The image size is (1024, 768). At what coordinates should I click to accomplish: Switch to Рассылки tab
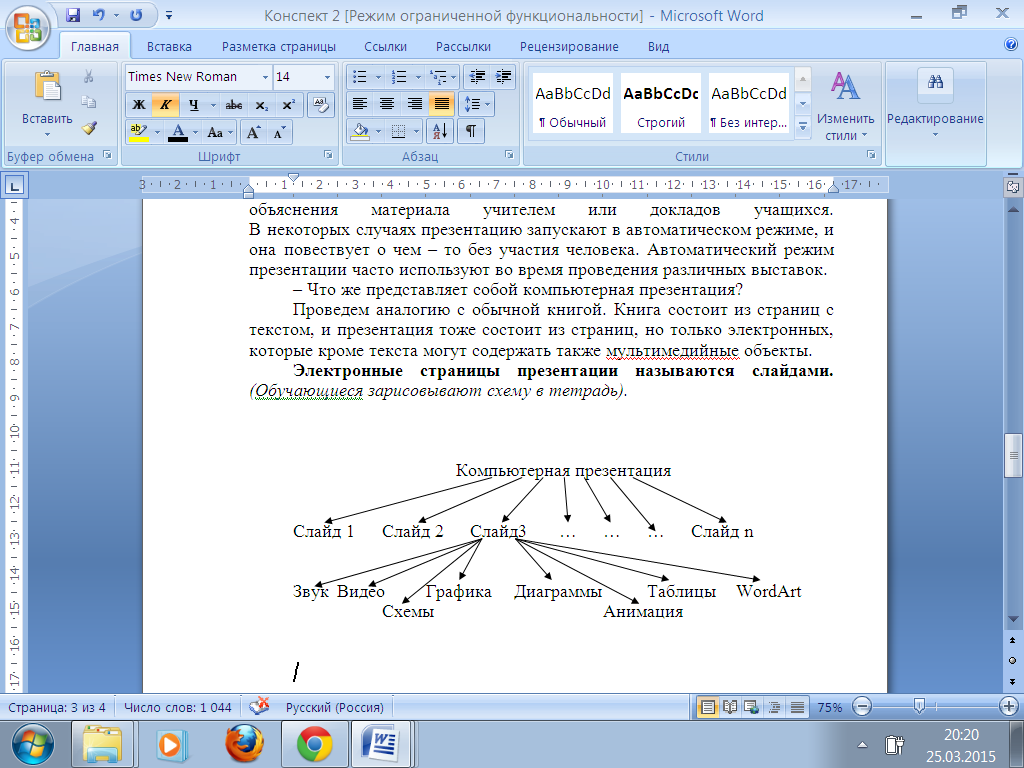click(x=463, y=46)
